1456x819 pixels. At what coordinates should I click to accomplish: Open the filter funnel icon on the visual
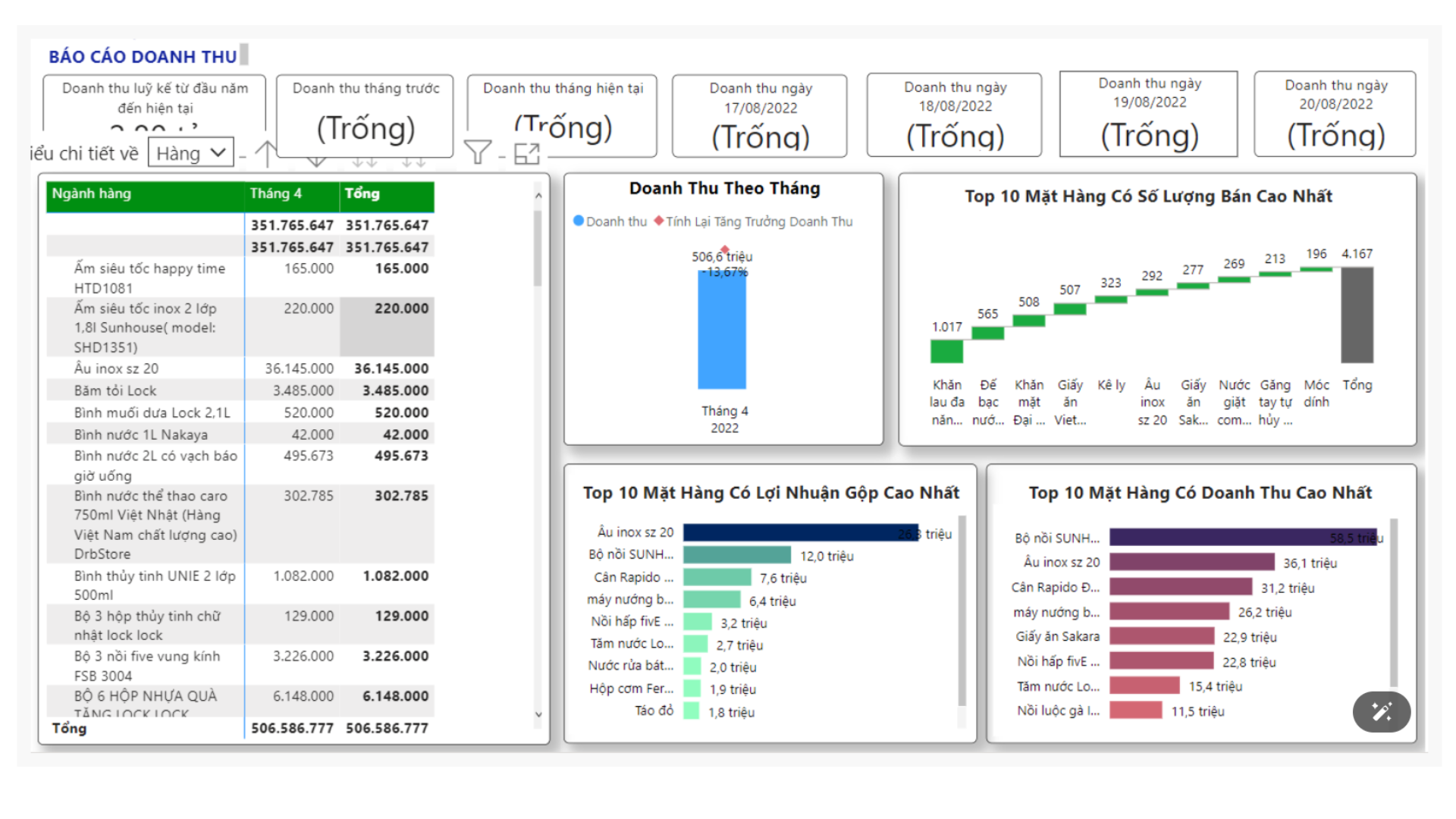[478, 152]
